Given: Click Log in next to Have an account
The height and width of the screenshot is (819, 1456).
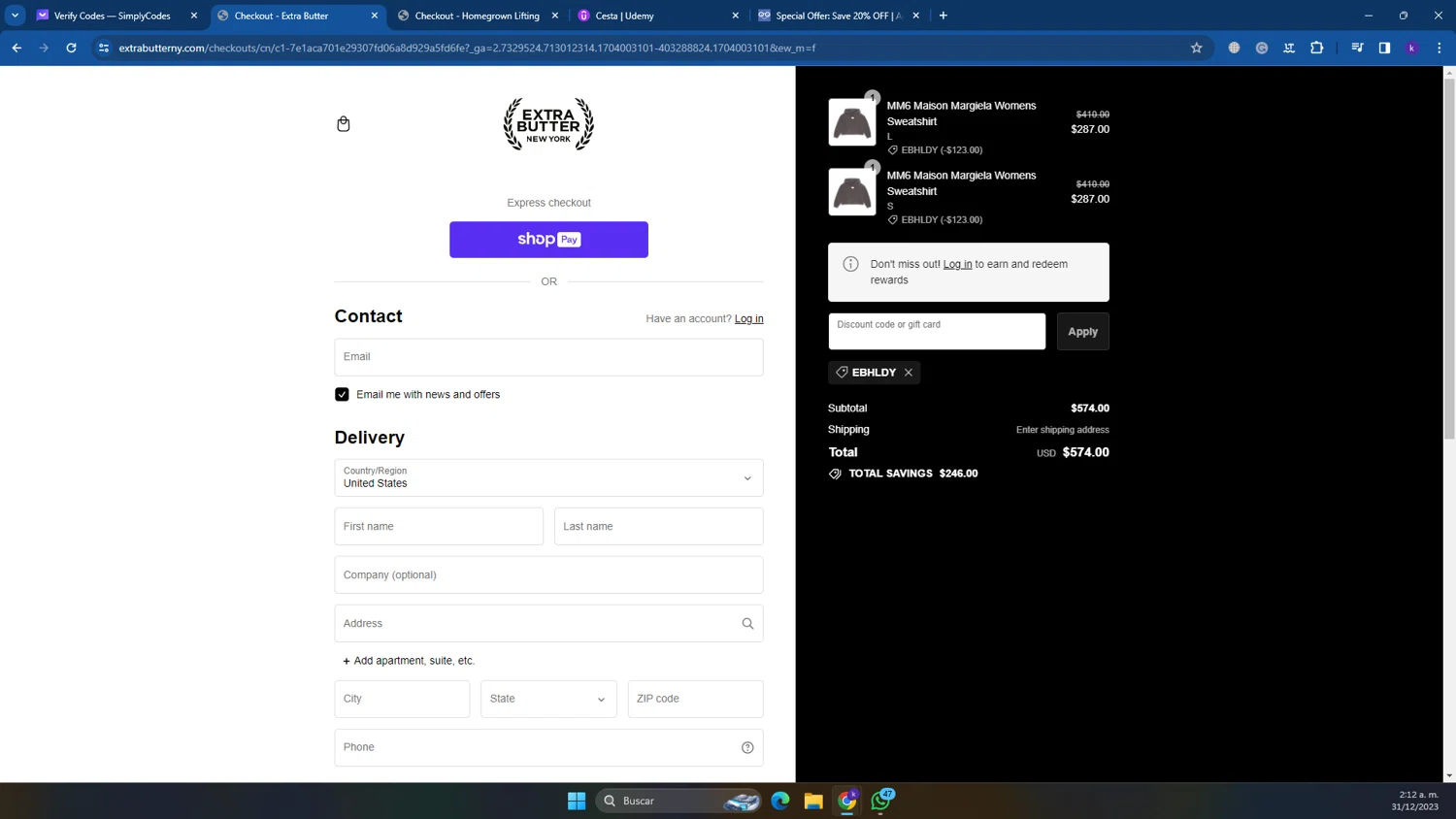Looking at the screenshot, I should pos(749,319).
